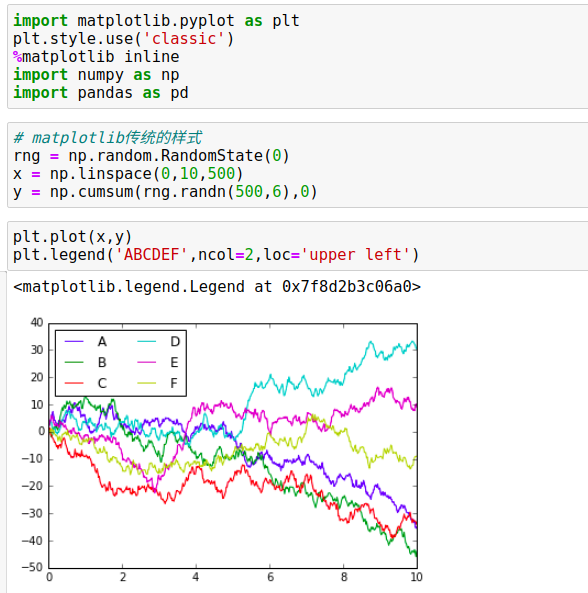The width and height of the screenshot is (588, 593).
Task: Click the x-axis tick label '6'
Action: point(270,577)
